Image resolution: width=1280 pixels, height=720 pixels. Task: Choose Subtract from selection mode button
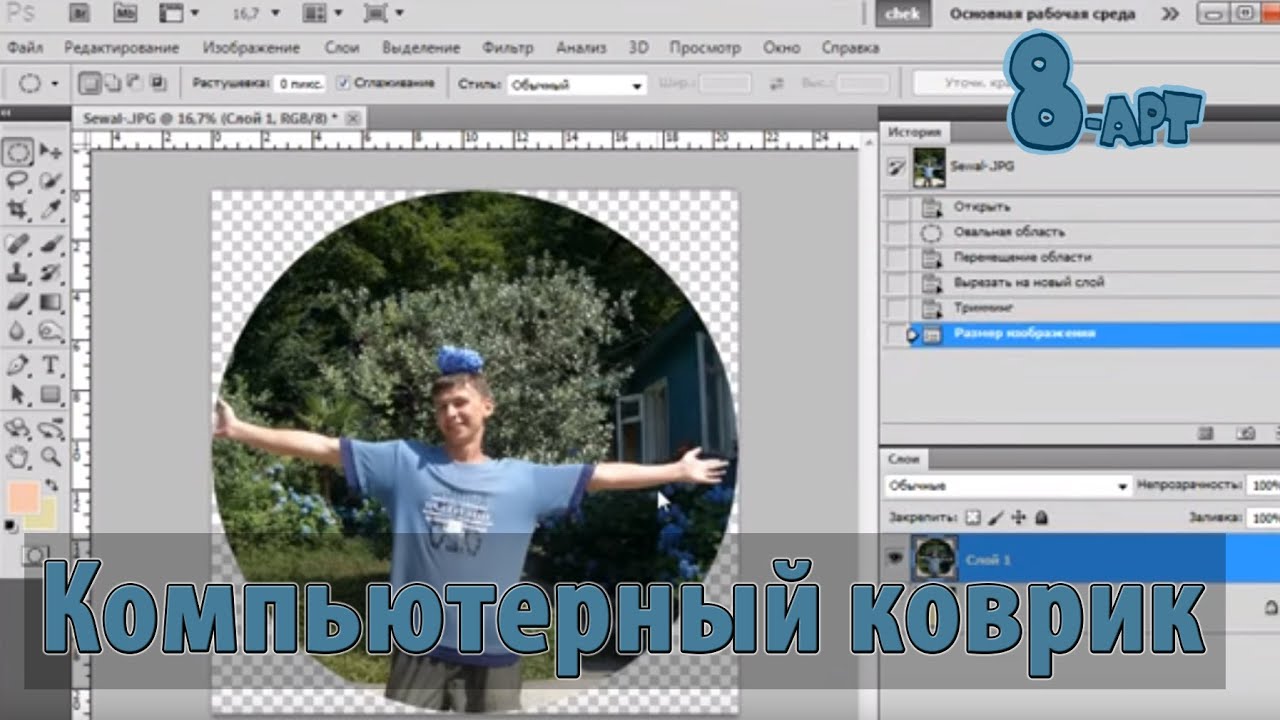click(x=134, y=84)
